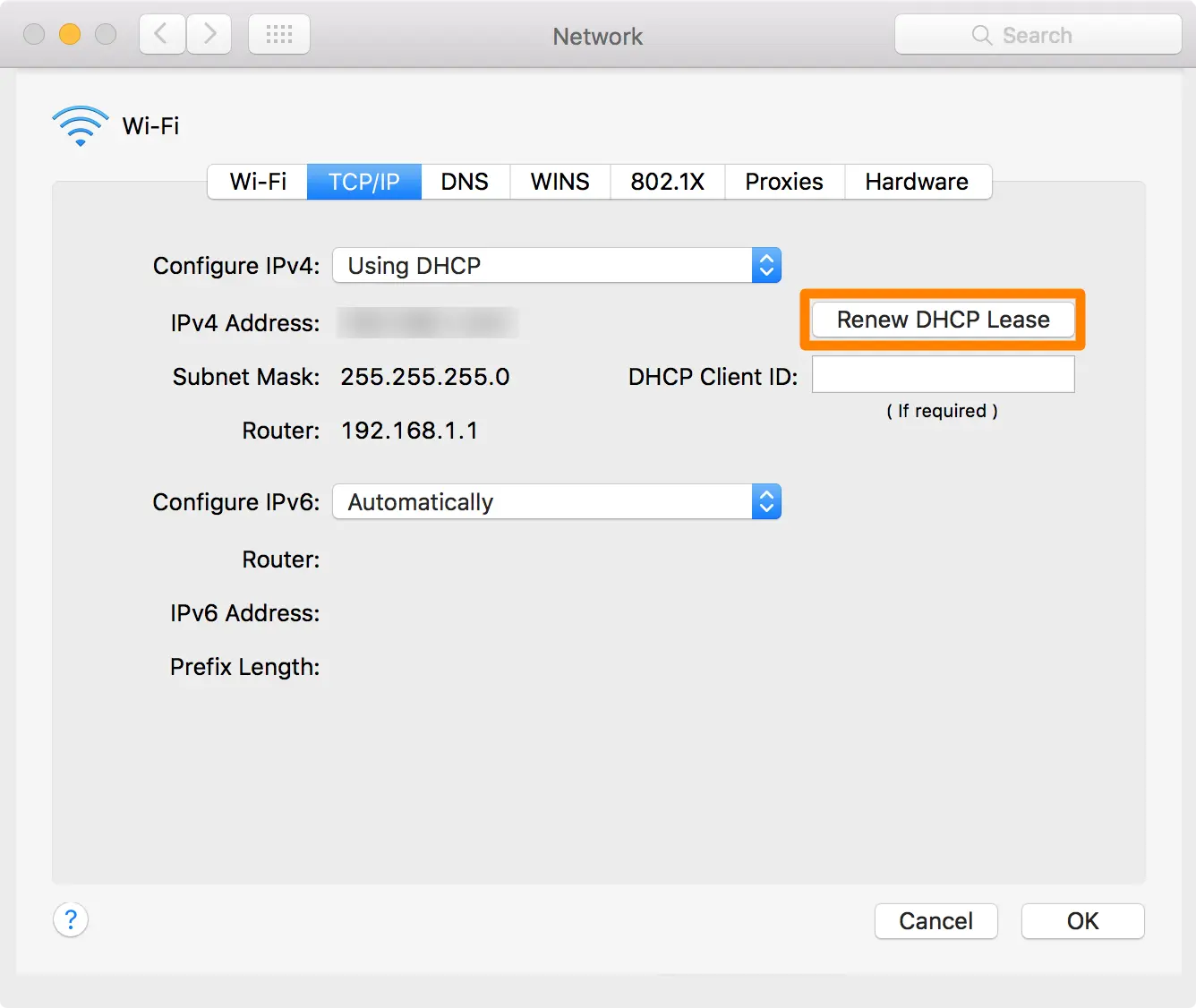Switch to the WINS tab
Screen dimensions: 1196x1008
[x=560, y=182]
